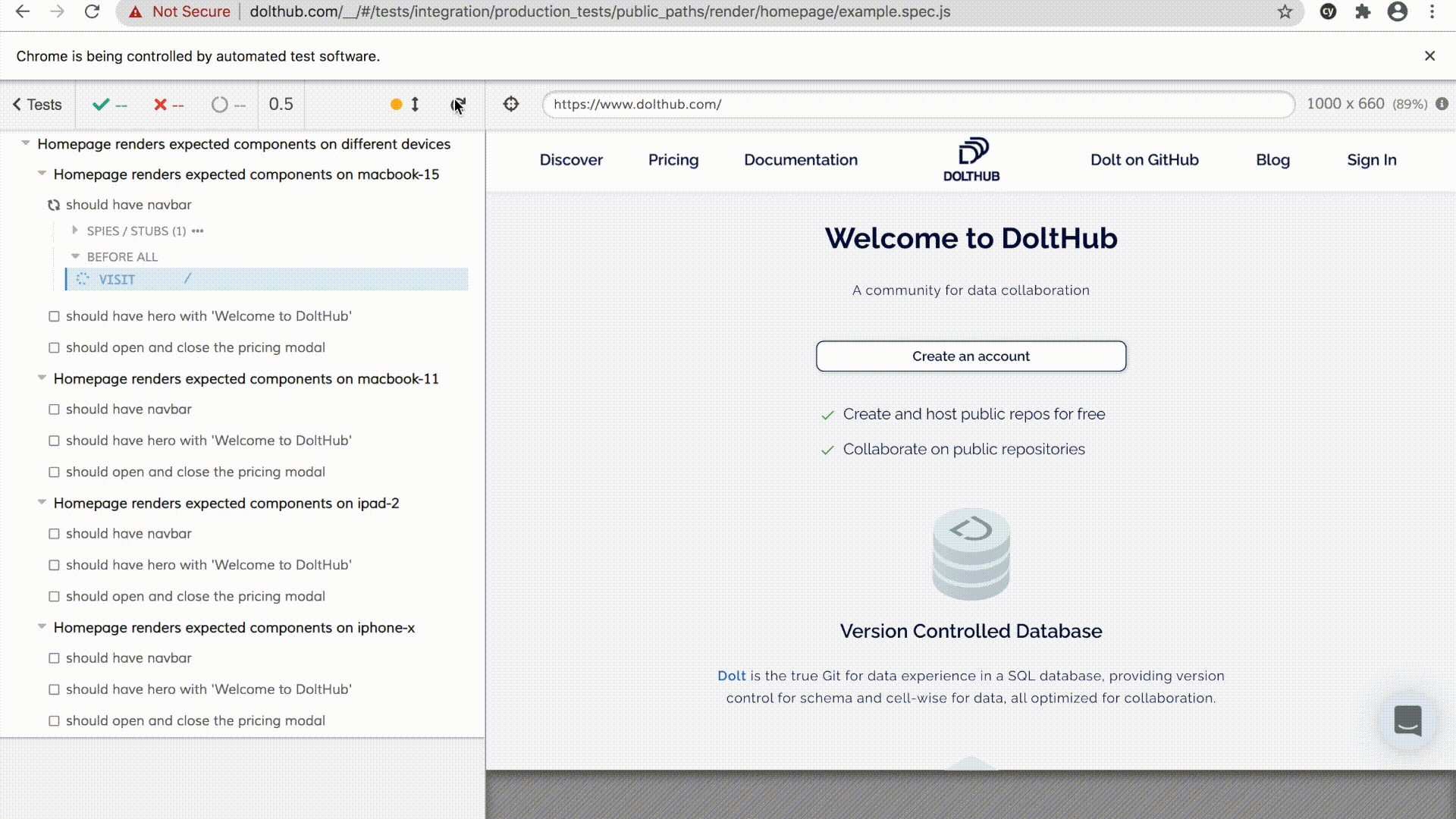Click the camera/screenshot icon in test toolbar
The width and height of the screenshot is (1456, 819).
tap(511, 104)
